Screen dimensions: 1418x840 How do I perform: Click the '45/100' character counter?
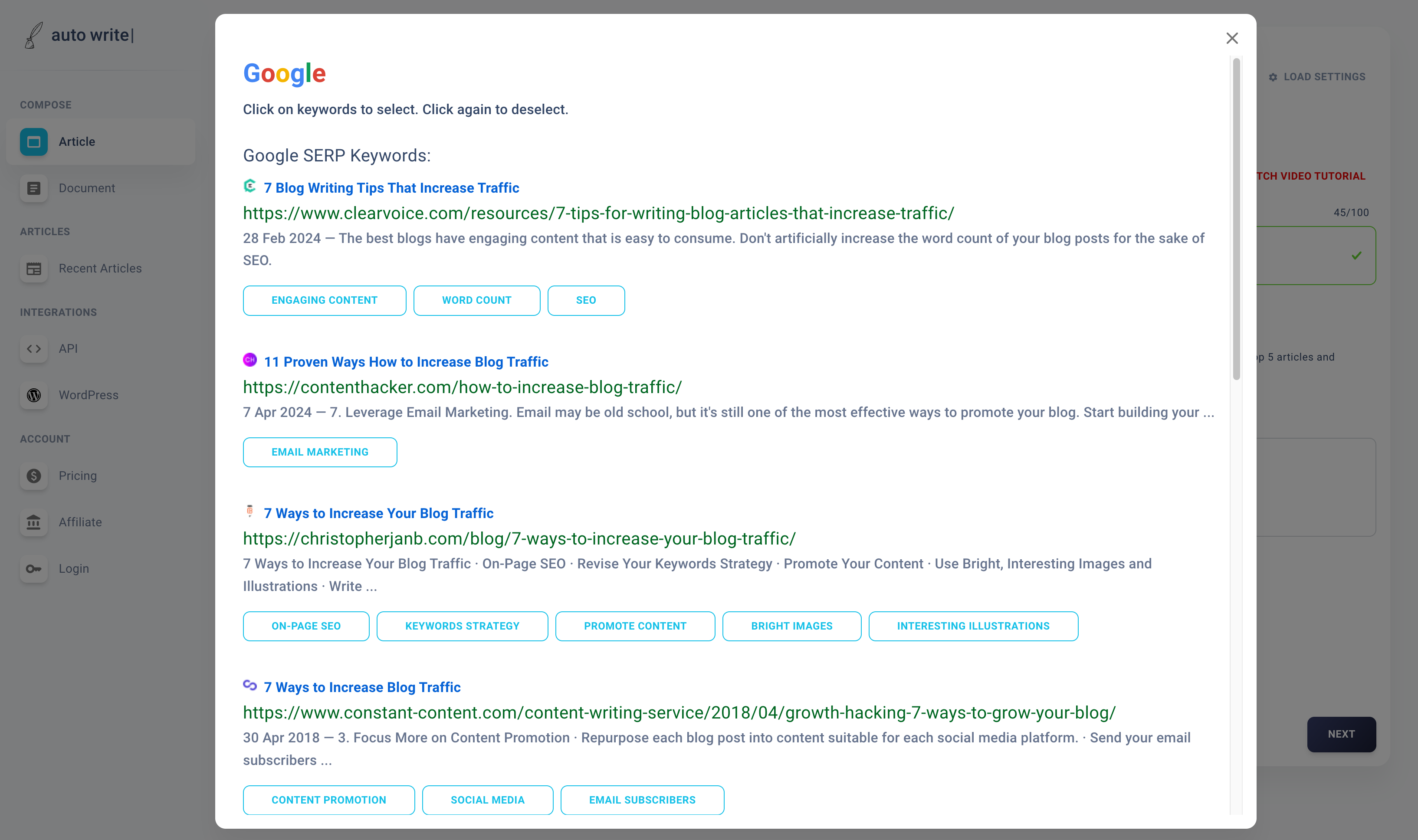pos(1351,213)
